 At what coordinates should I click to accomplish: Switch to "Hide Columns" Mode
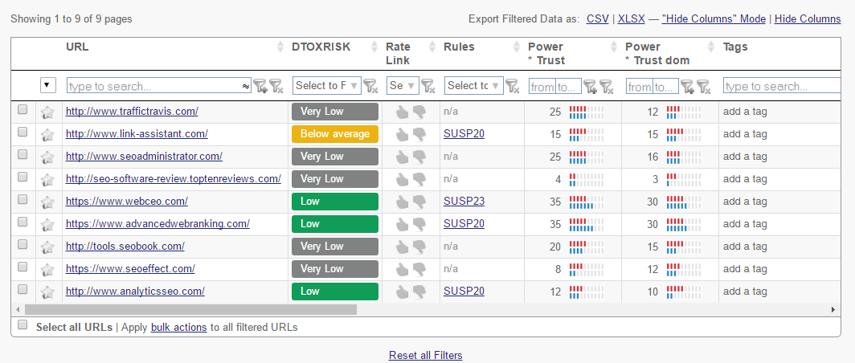pyautogui.click(x=713, y=19)
